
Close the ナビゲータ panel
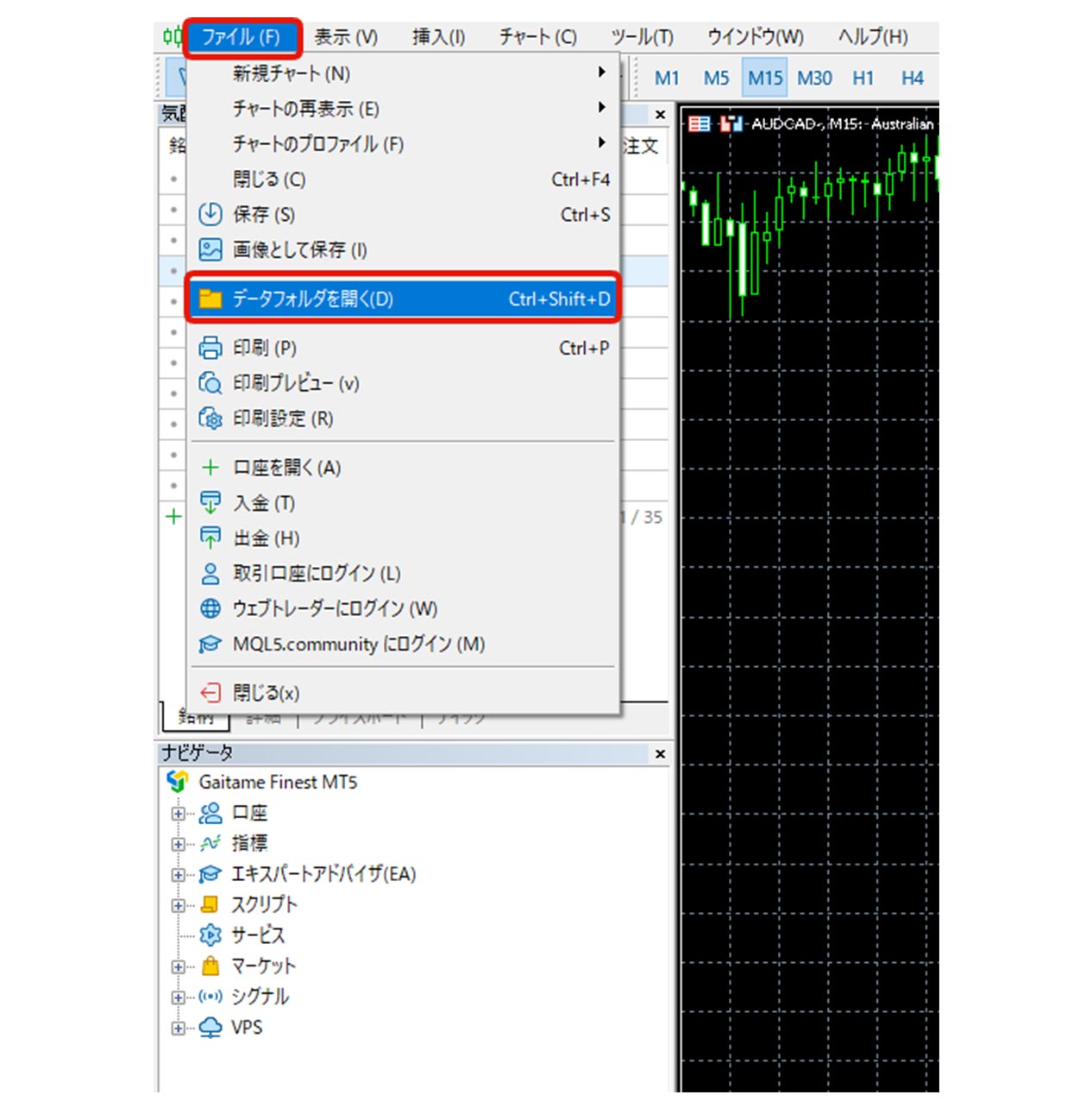pyautogui.click(x=660, y=754)
